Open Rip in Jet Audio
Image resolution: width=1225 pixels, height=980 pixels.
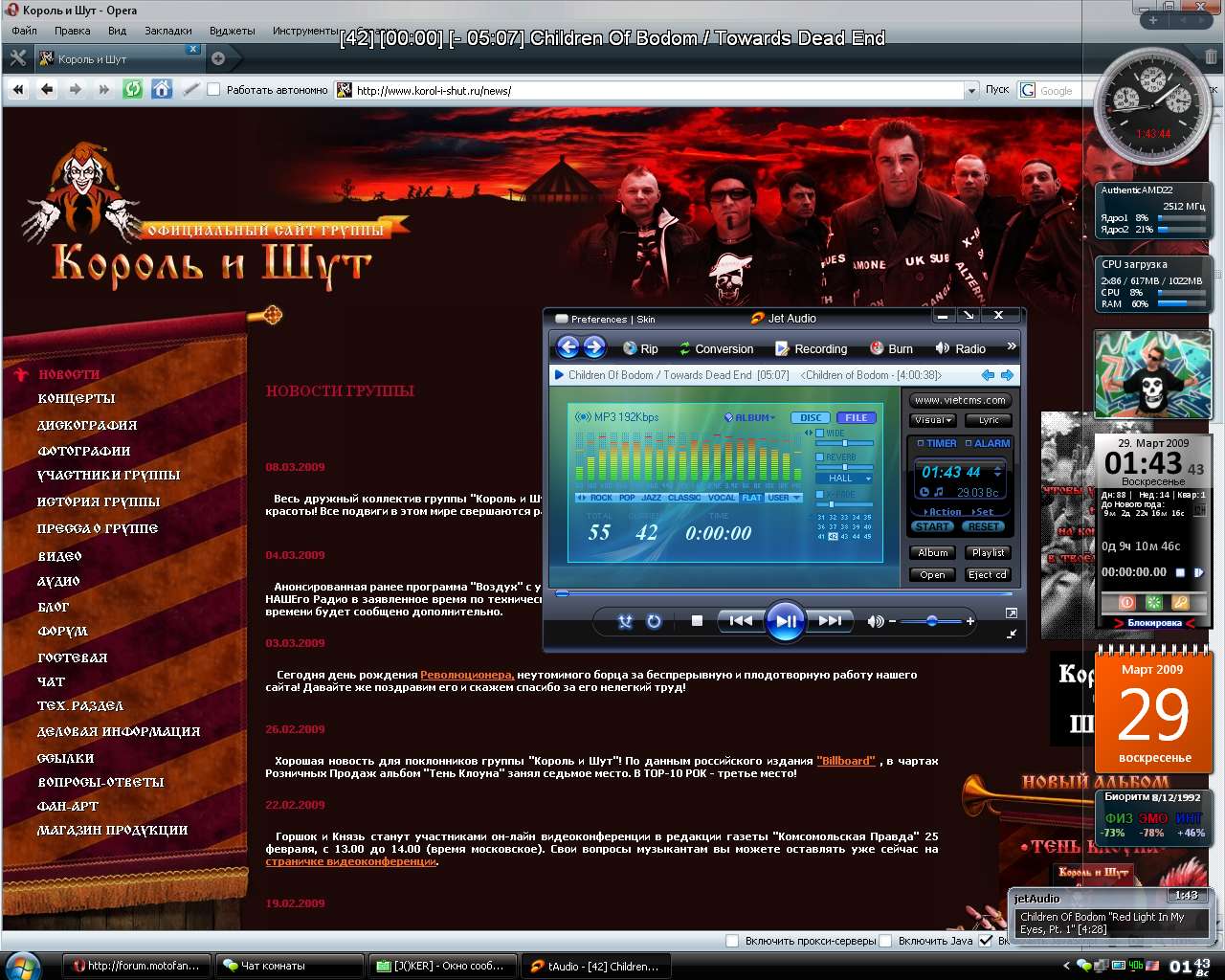click(x=640, y=348)
